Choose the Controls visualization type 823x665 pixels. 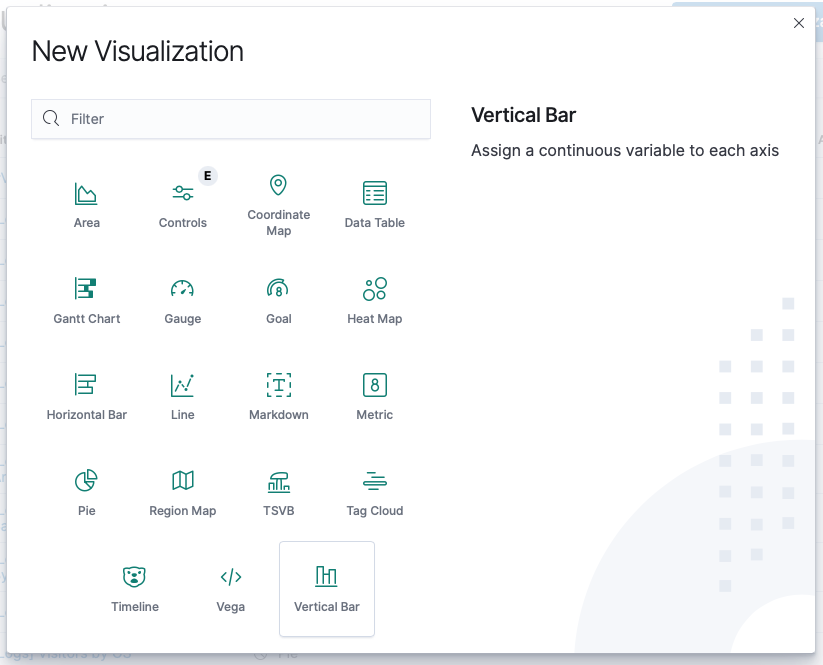[183, 204]
